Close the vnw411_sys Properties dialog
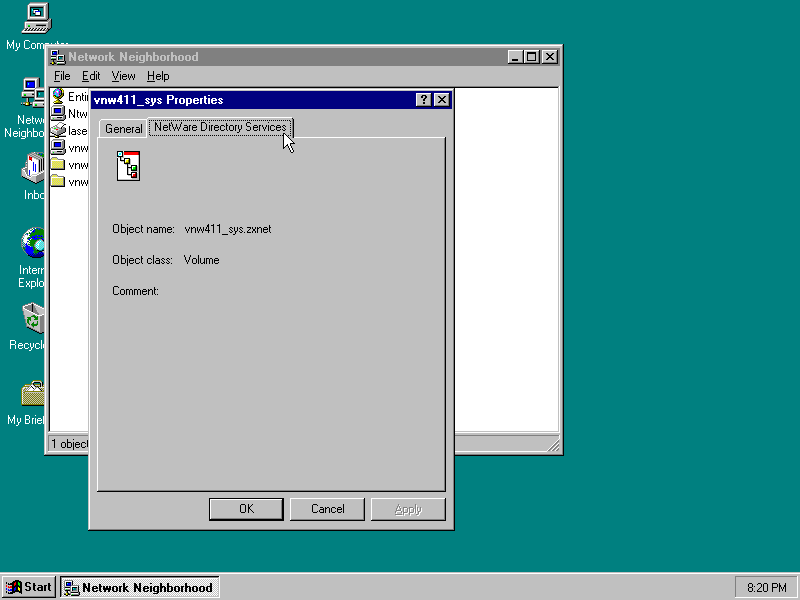 pos(441,99)
